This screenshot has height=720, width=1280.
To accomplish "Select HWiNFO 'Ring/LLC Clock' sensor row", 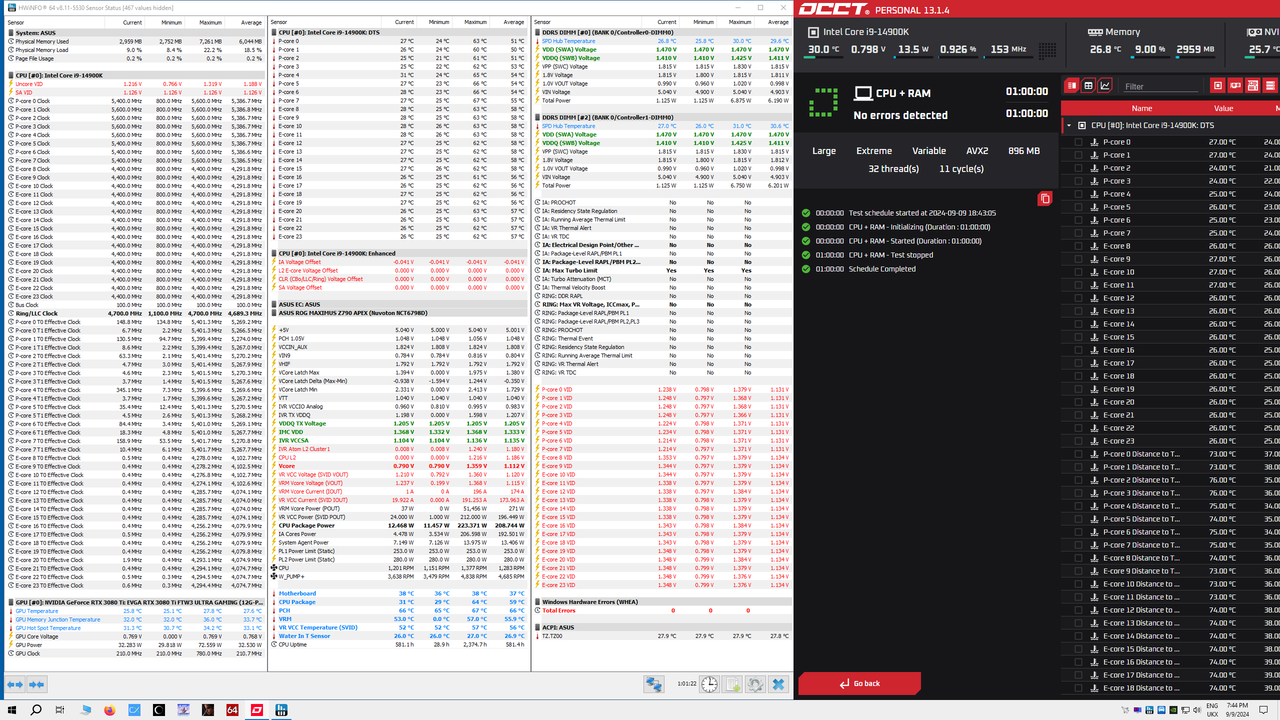I will coord(136,313).
